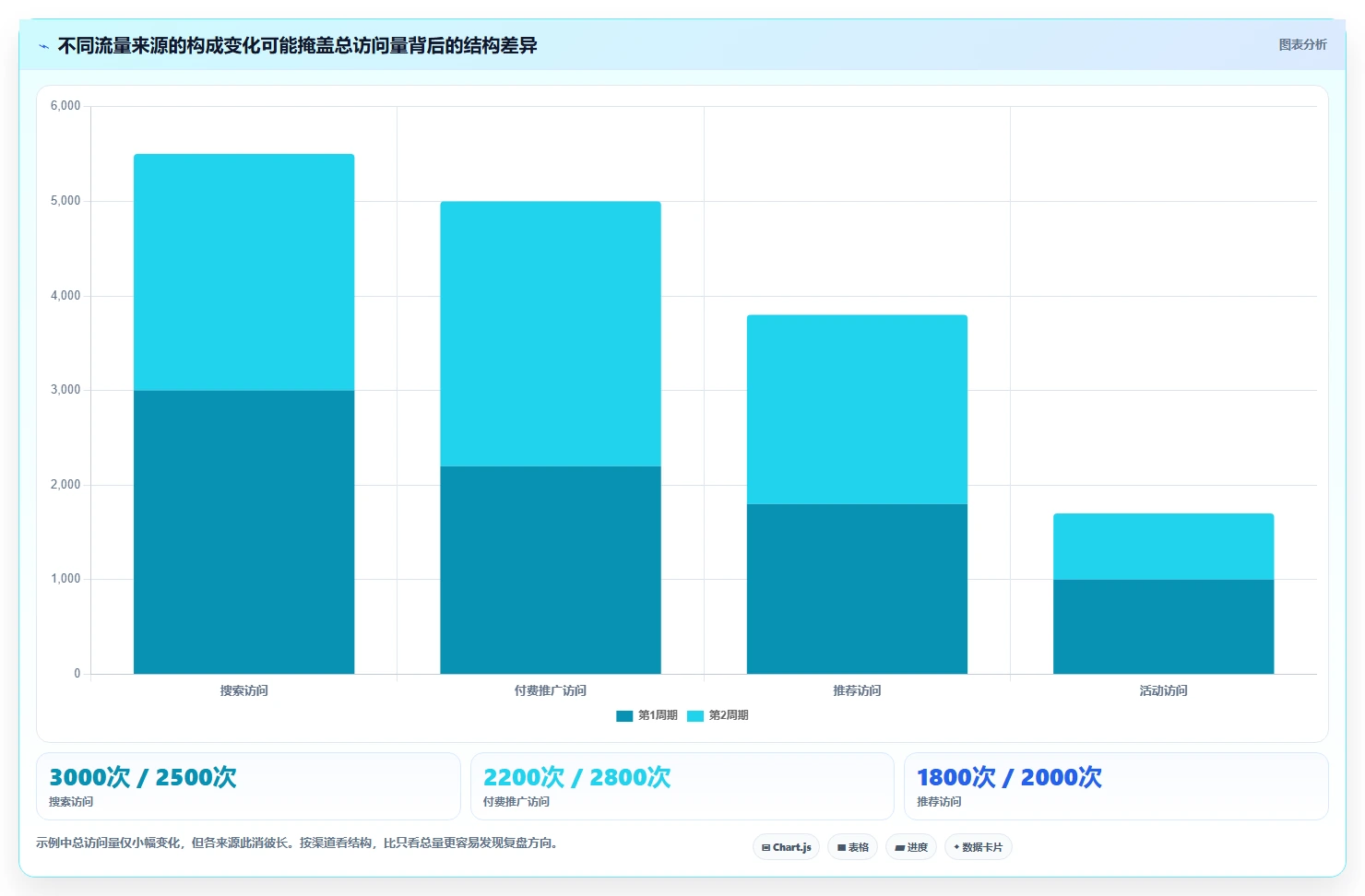Click the 1800次 / 2000次 data card value
The height and width of the screenshot is (896, 1365).
[x=1009, y=777]
